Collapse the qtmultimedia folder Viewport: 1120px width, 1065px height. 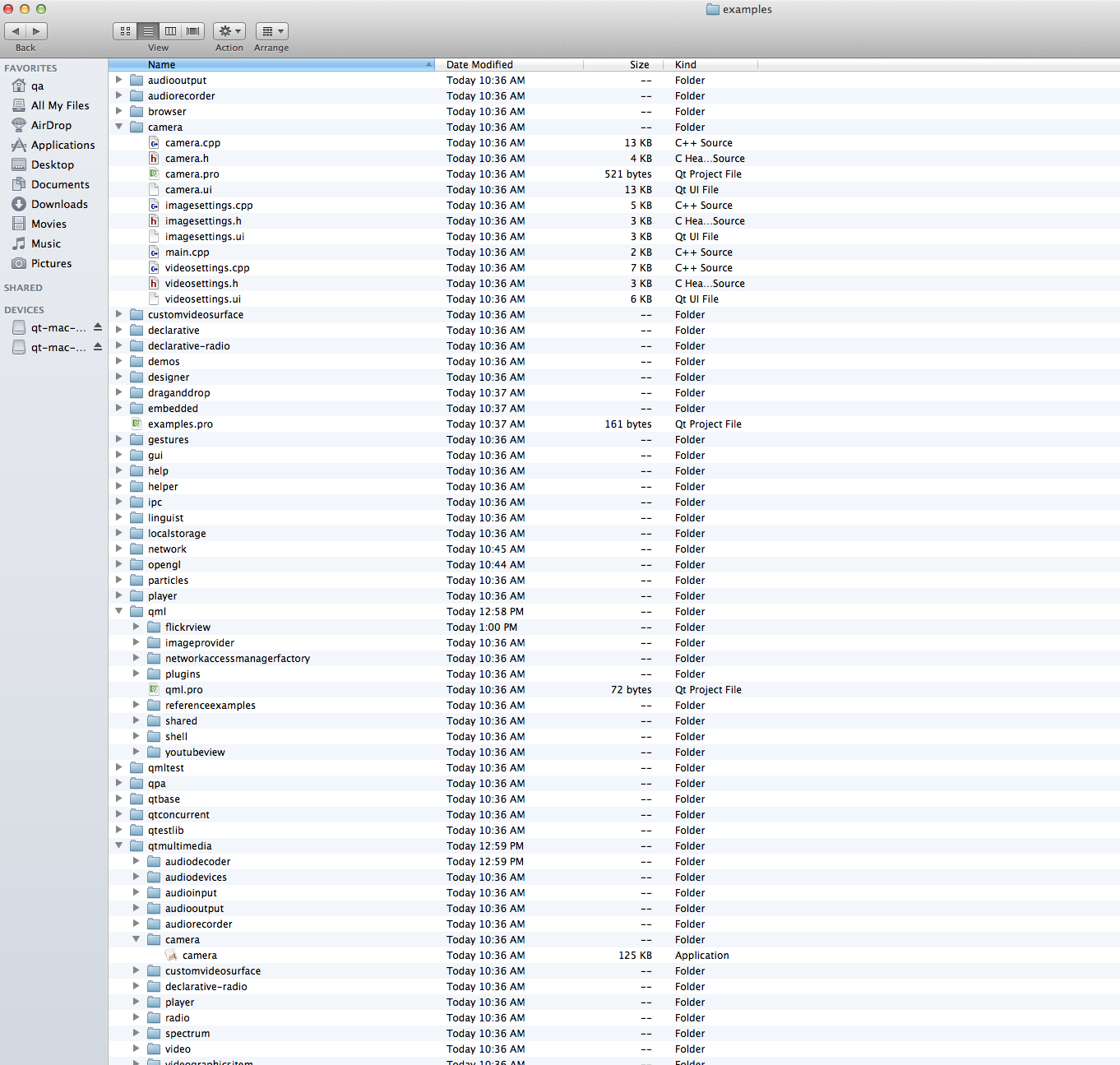119,845
